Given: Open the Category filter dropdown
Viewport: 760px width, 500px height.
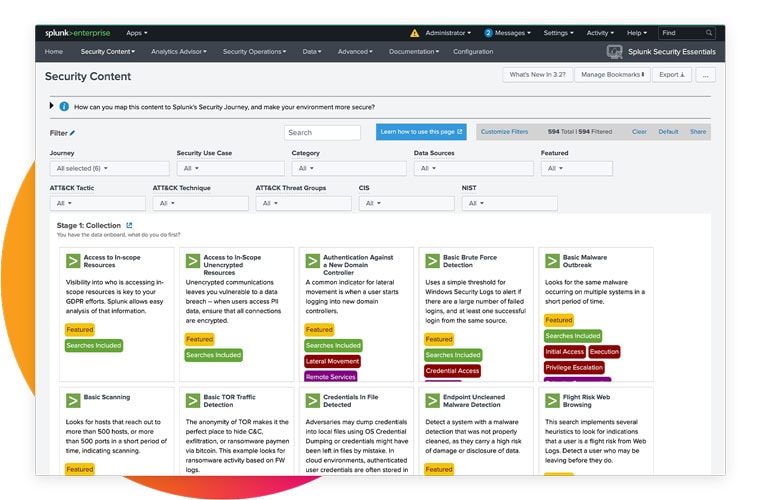Looking at the screenshot, I should 349,169.
